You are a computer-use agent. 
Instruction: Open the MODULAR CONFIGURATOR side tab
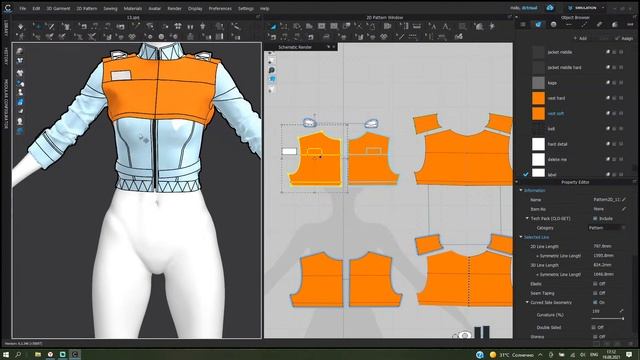click(x=6, y=104)
